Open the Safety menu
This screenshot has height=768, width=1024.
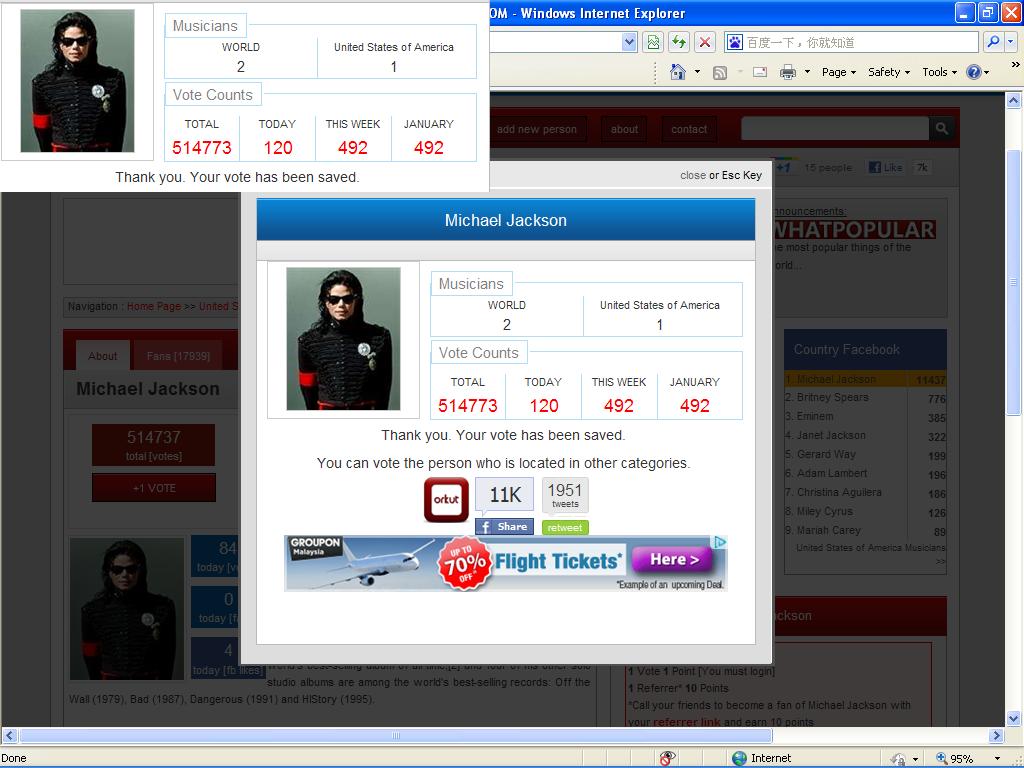point(888,72)
